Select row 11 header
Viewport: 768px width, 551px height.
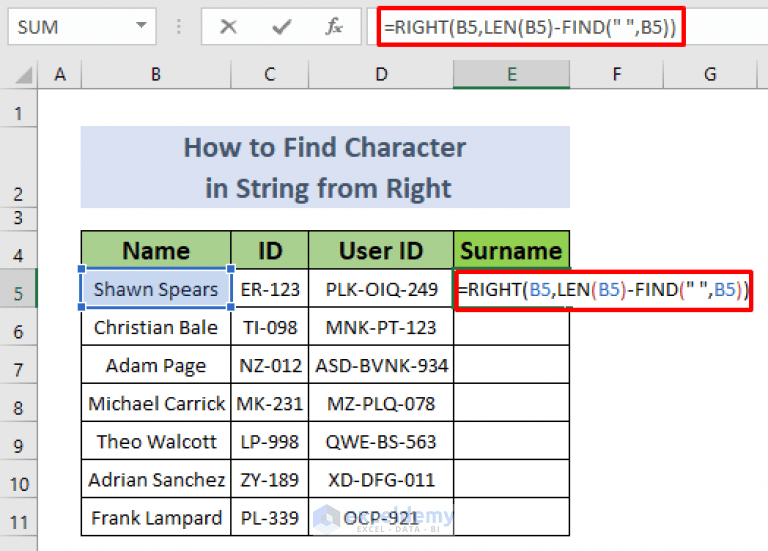(x=19, y=517)
